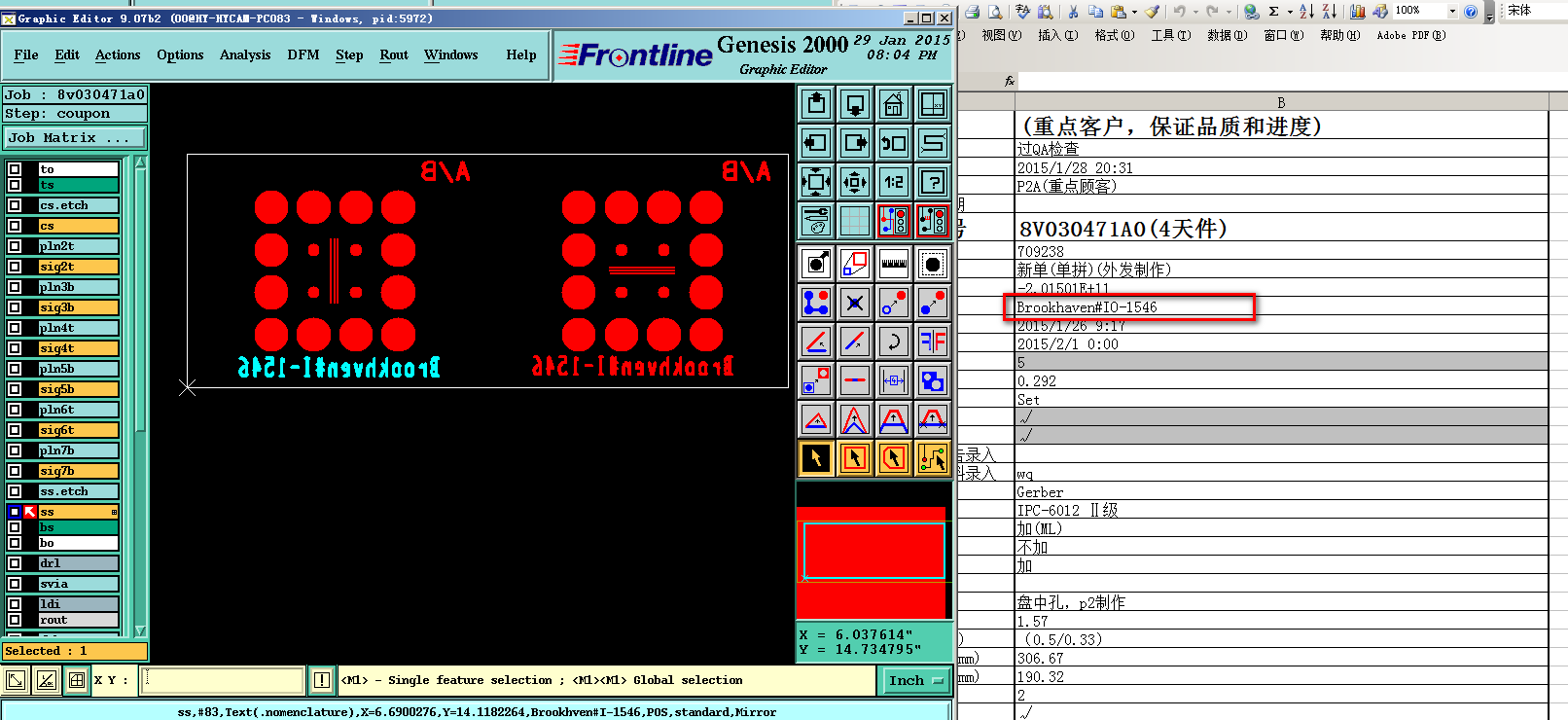Select the ruler measurement tool
This screenshot has height=720, width=1568.
coord(894,263)
